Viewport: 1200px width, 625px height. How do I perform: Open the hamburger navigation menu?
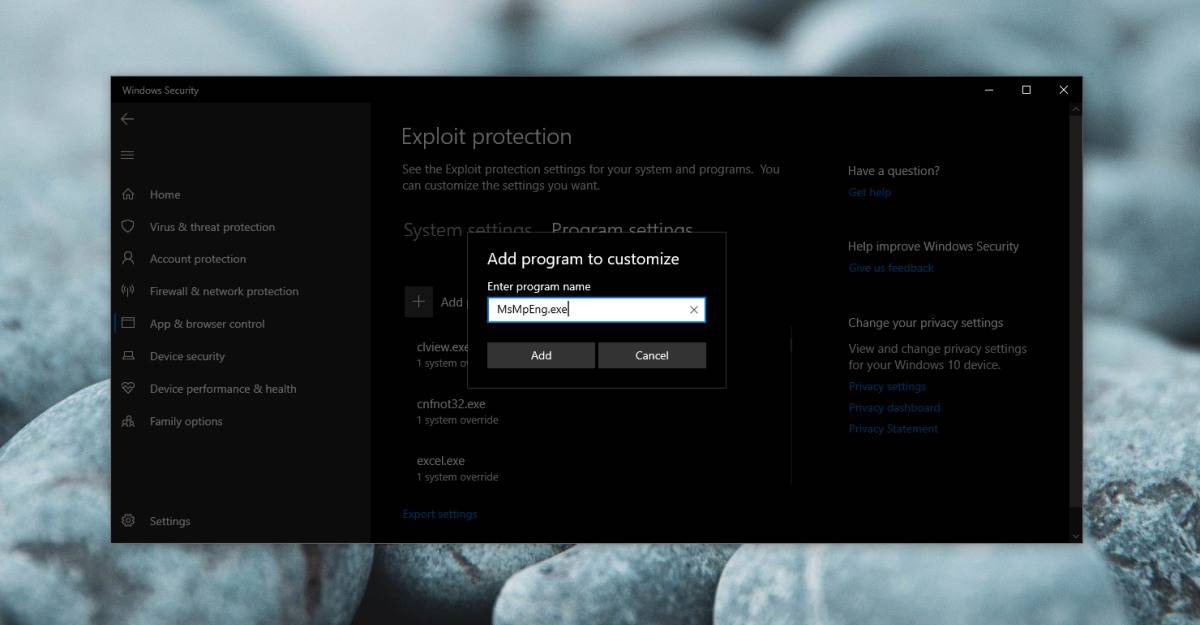point(127,155)
